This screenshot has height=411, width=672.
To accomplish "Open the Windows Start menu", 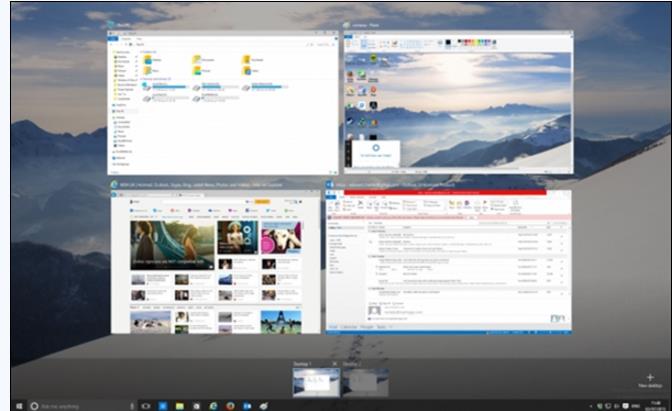I will pos(19,405).
